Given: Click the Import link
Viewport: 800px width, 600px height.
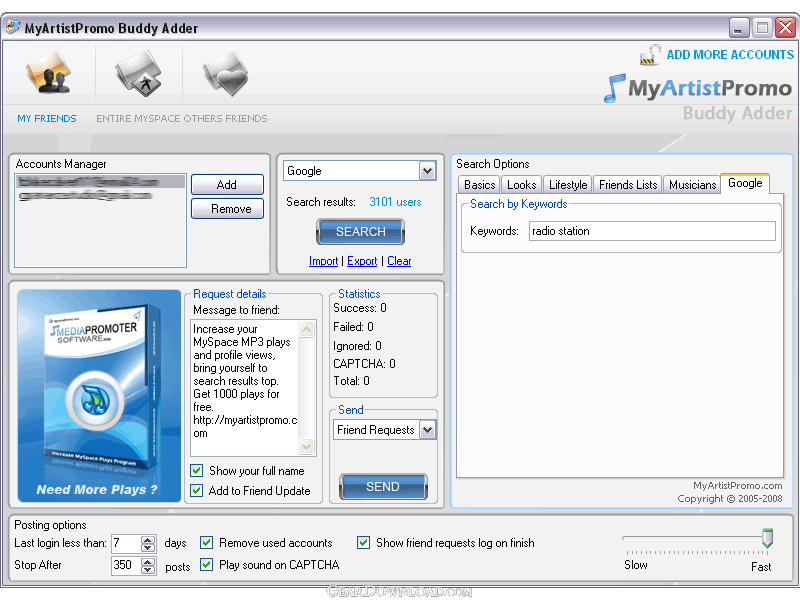Looking at the screenshot, I should (x=323, y=261).
